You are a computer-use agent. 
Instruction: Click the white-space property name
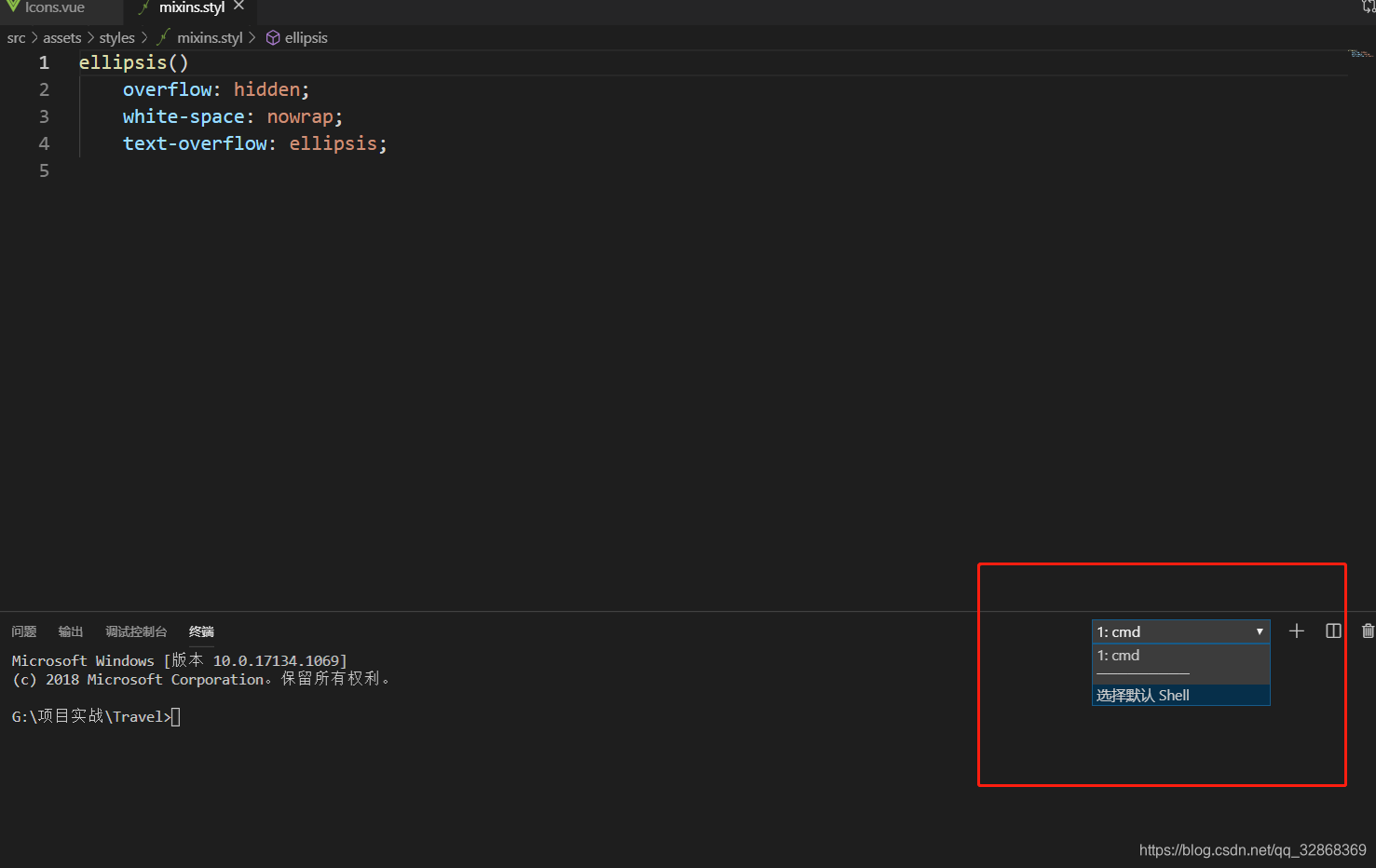pyautogui.click(x=184, y=116)
